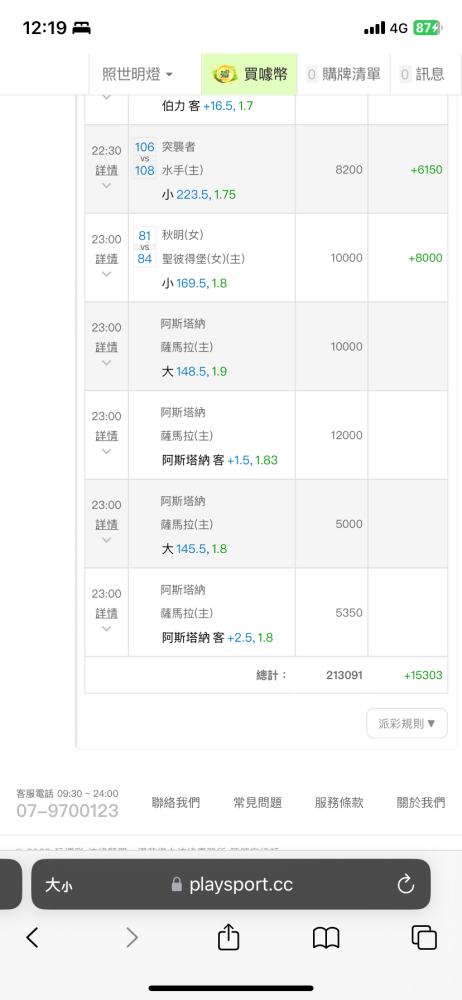Tap the Safari forward arrow

[131, 938]
